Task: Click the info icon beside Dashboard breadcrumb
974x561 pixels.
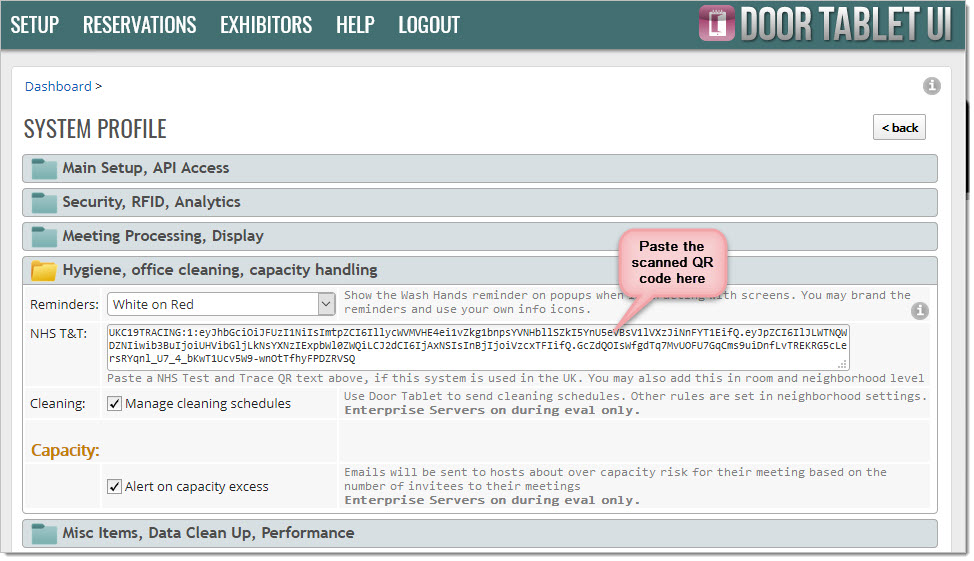Action: click(931, 86)
